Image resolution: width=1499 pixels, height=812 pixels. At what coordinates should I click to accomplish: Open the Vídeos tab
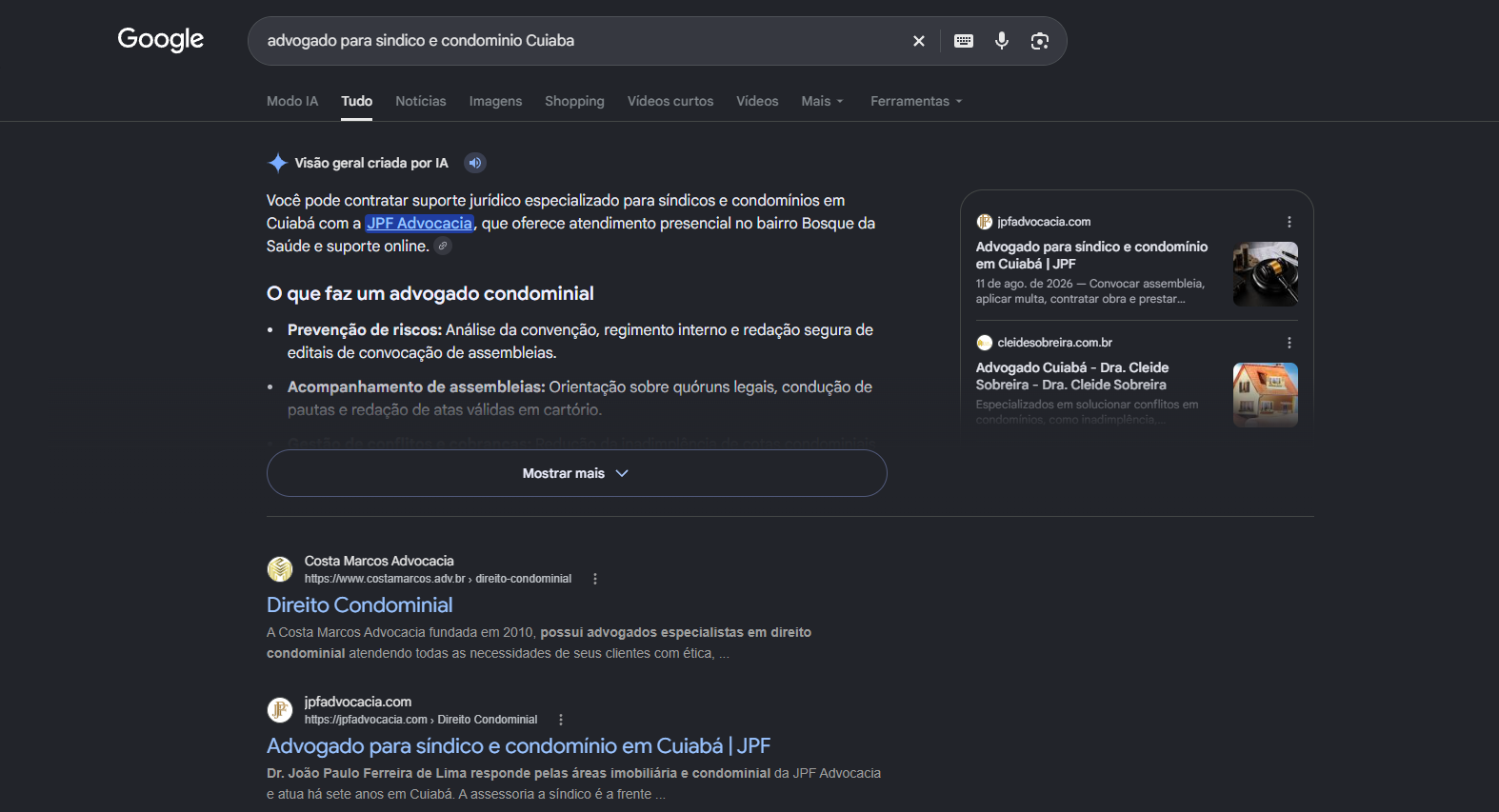point(757,101)
